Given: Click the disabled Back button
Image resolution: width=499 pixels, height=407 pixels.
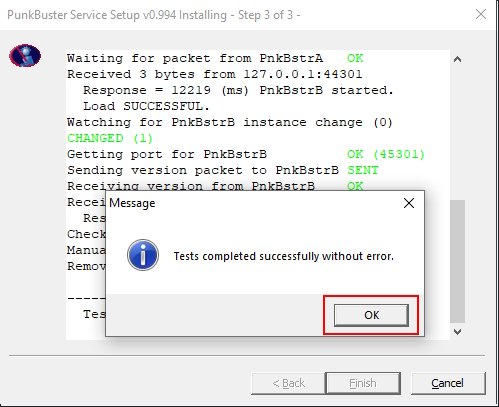Looking at the screenshot, I should 288,383.
